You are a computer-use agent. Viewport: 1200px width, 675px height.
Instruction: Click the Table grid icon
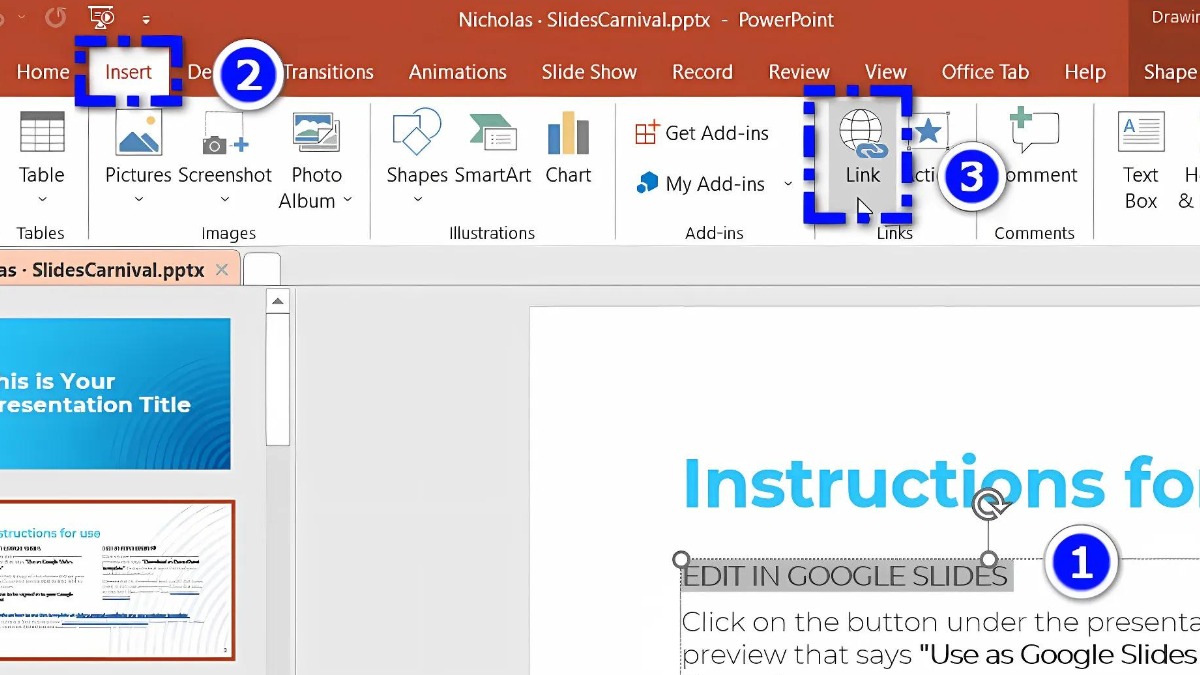[42, 132]
